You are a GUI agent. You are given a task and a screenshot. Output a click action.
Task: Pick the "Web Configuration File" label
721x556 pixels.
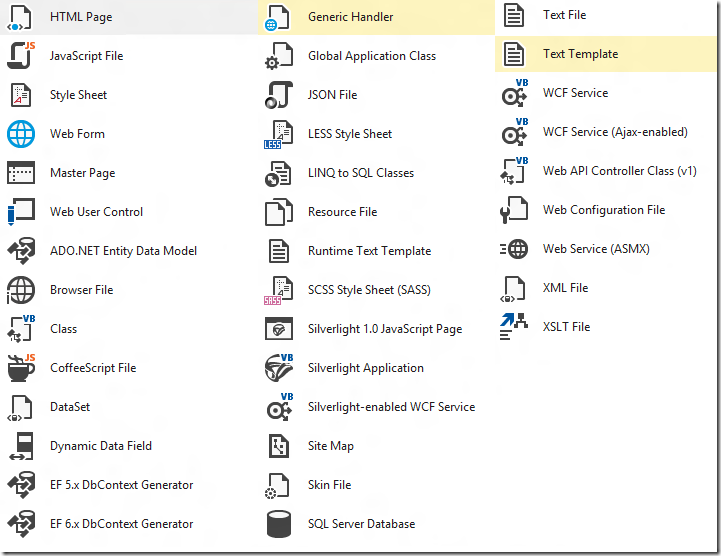pos(604,210)
